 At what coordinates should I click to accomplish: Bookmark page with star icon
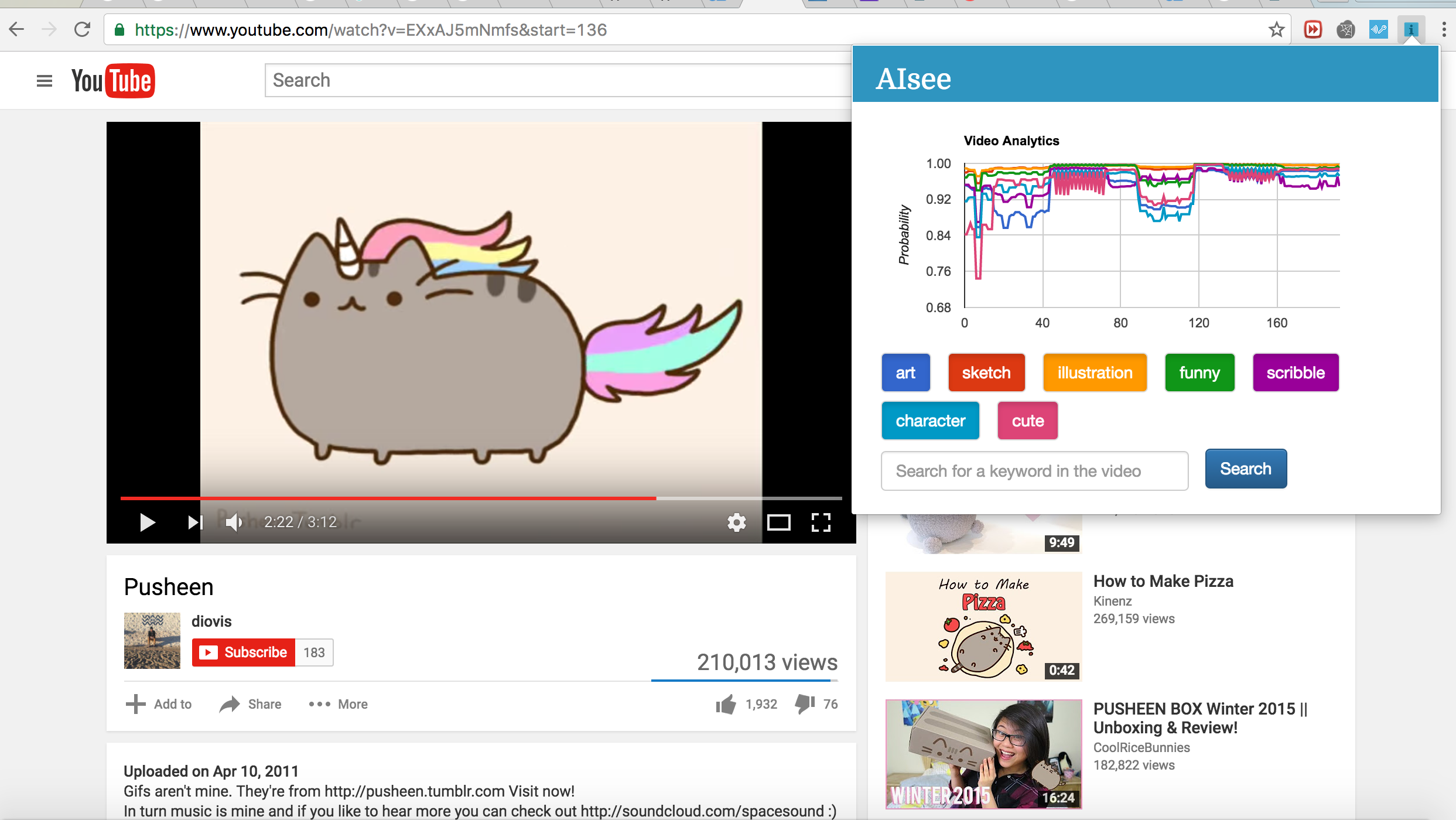click(x=1276, y=29)
